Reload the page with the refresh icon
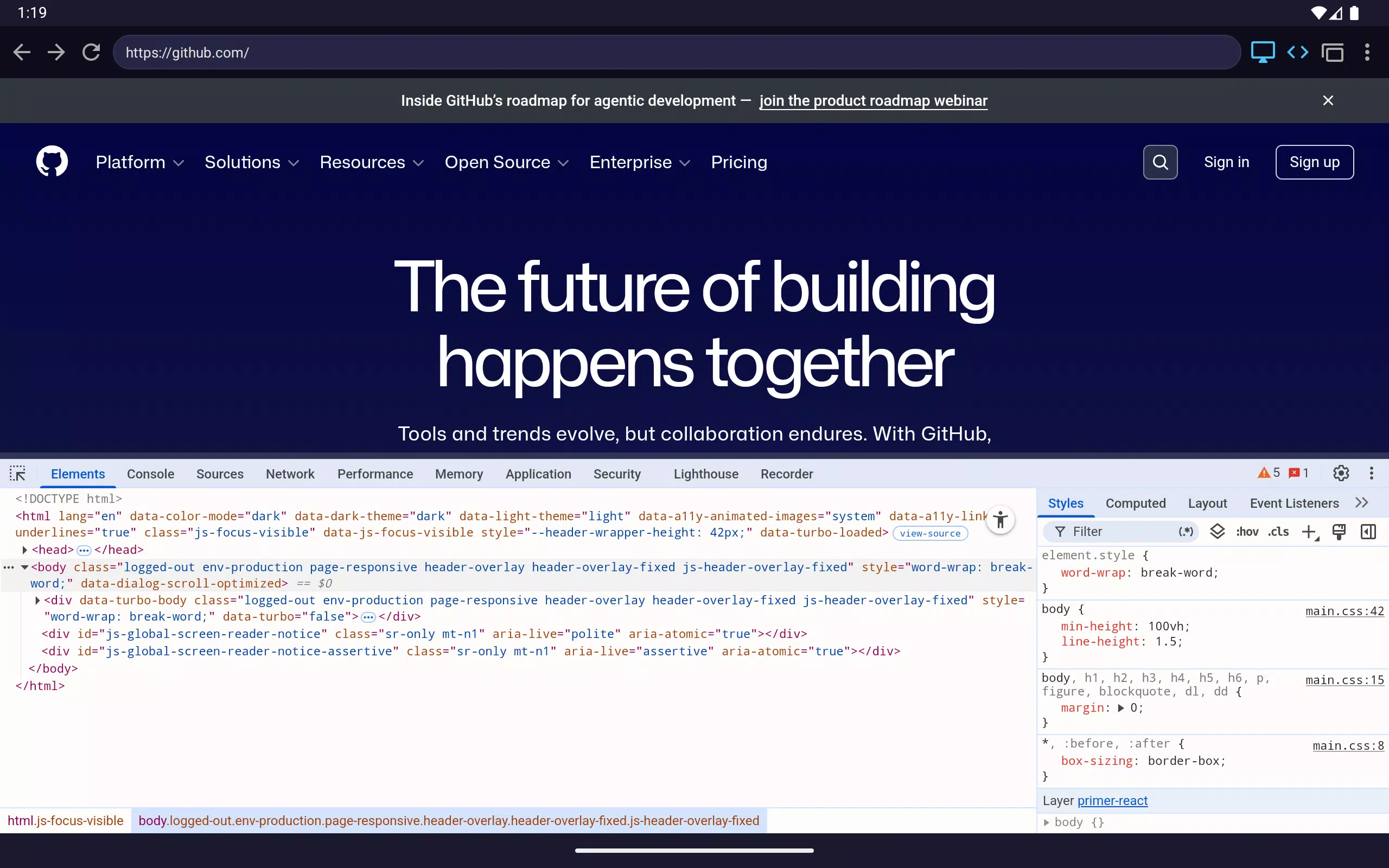This screenshot has height=868, width=1389. [91, 52]
